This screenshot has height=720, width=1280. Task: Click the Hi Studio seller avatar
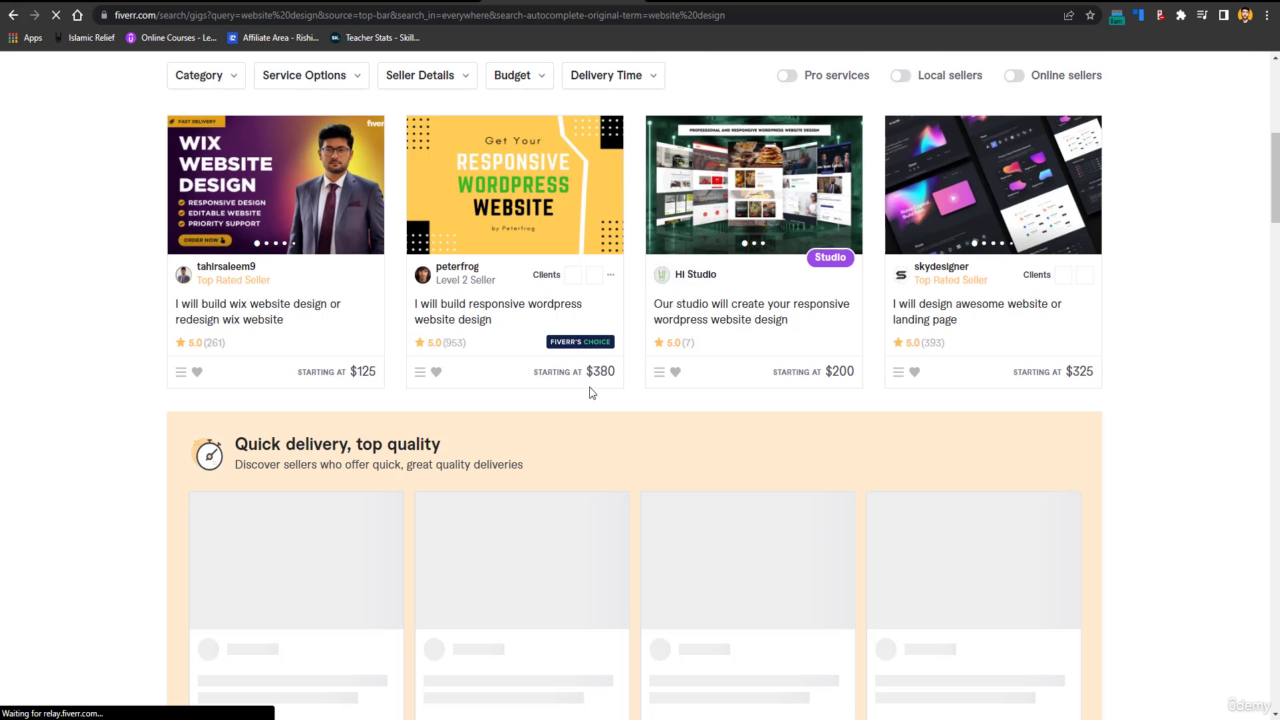point(662,275)
